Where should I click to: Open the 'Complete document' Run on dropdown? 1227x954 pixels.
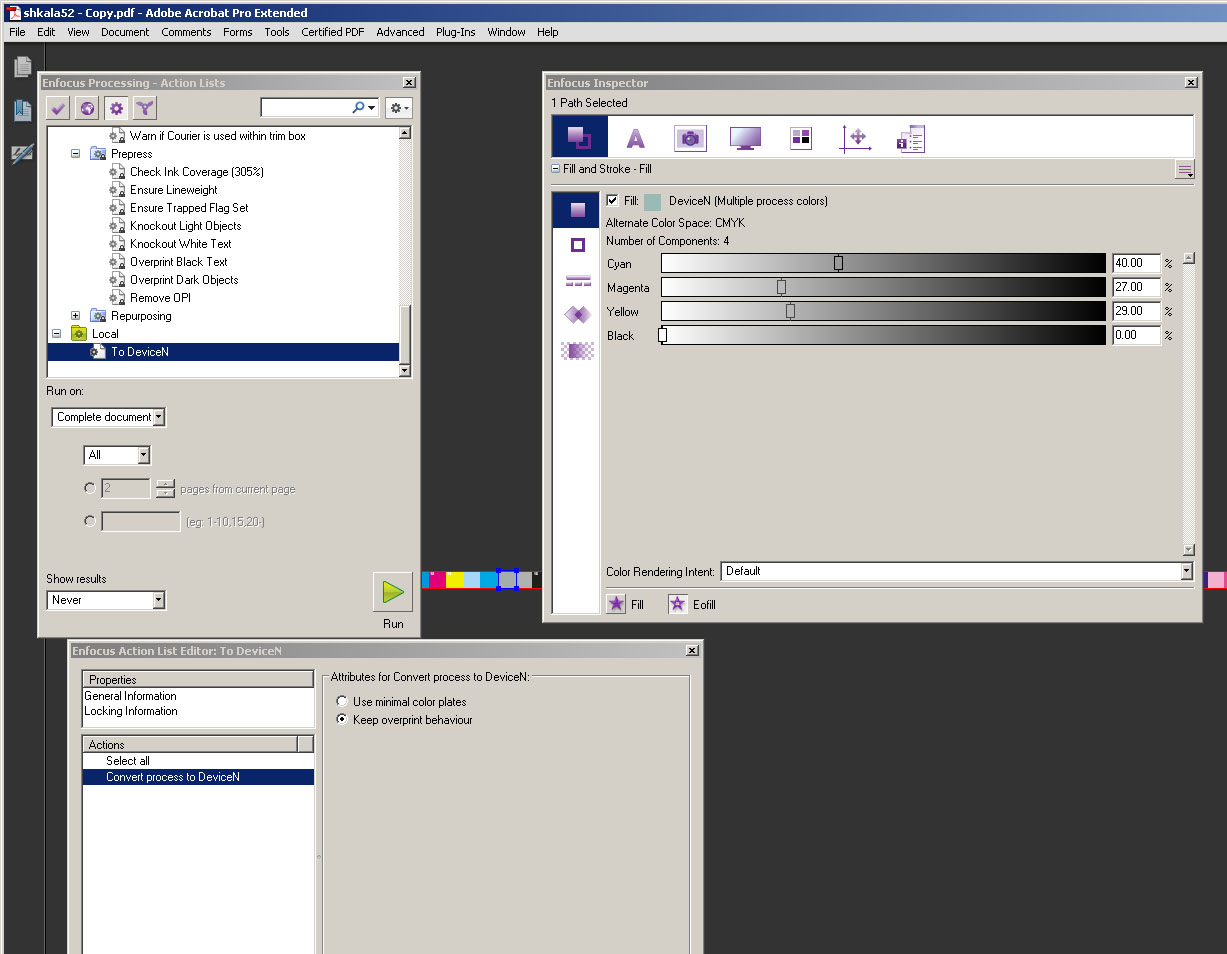109,417
